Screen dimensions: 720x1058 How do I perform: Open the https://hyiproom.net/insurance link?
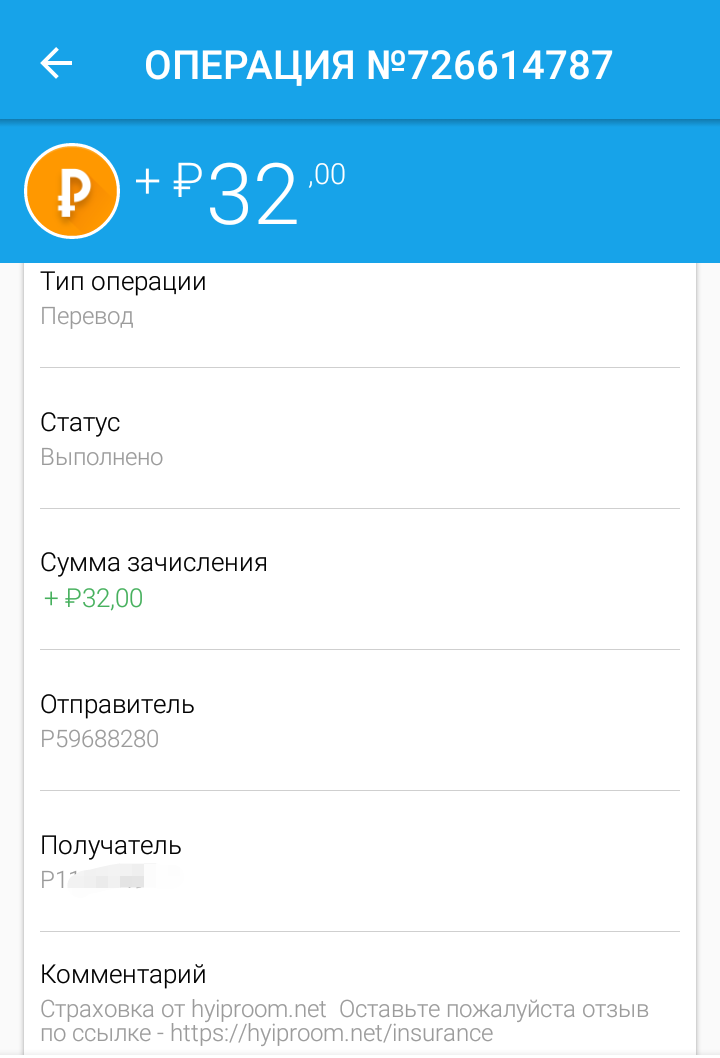pos(331,1033)
